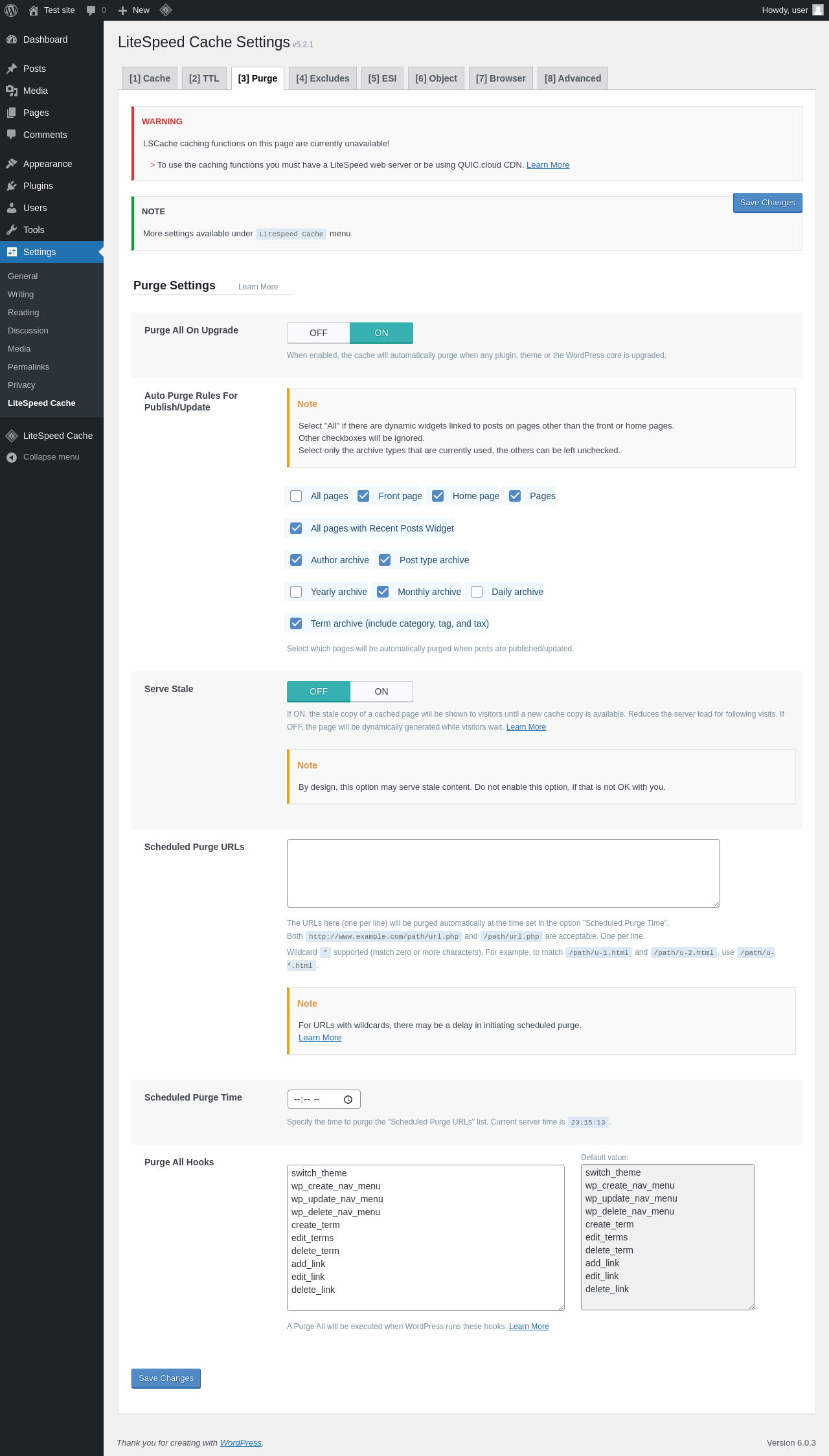
Task: Open the LiteSpeed diamond icon in top bar
Action: pos(166,10)
